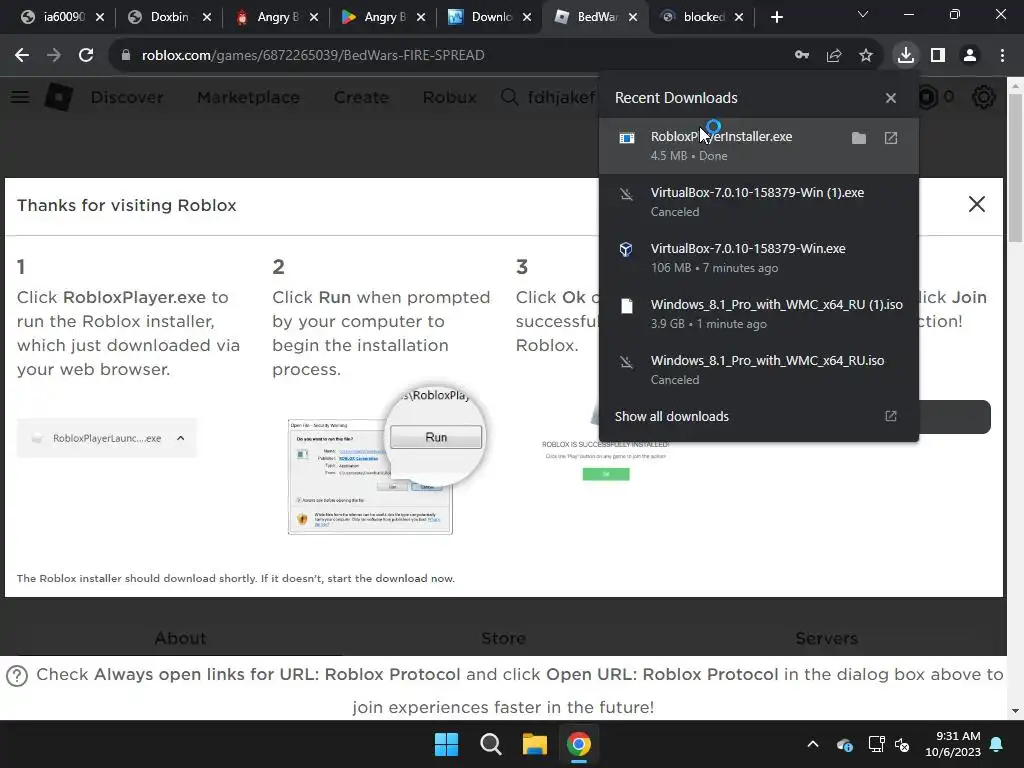1024x768 pixels.
Task: Close the Thanks for visiting Roblox dialog
Action: point(976,204)
